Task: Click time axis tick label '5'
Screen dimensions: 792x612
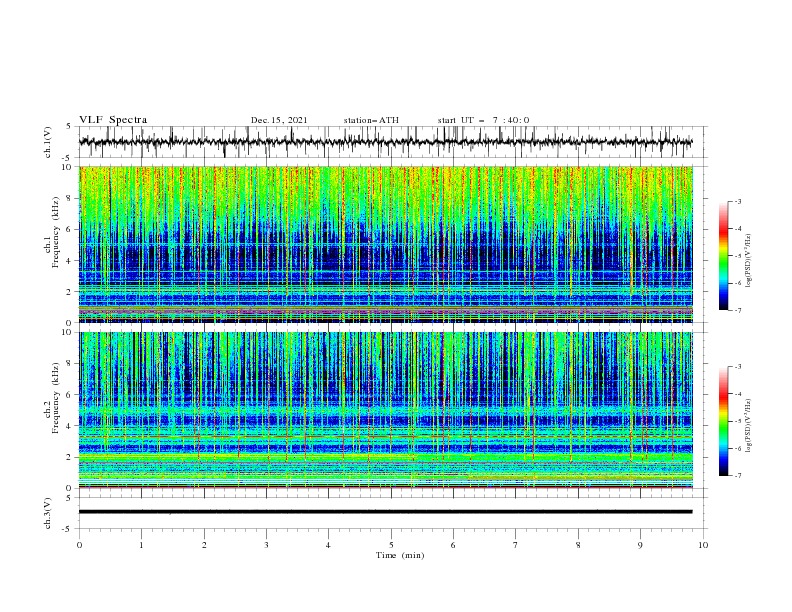Action: (x=391, y=545)
